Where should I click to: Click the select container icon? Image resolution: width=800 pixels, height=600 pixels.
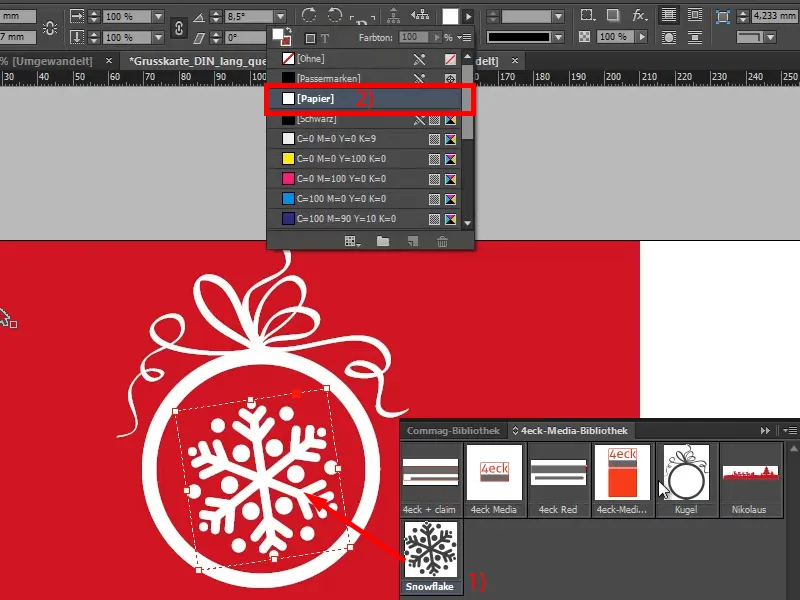click(393, 16)
